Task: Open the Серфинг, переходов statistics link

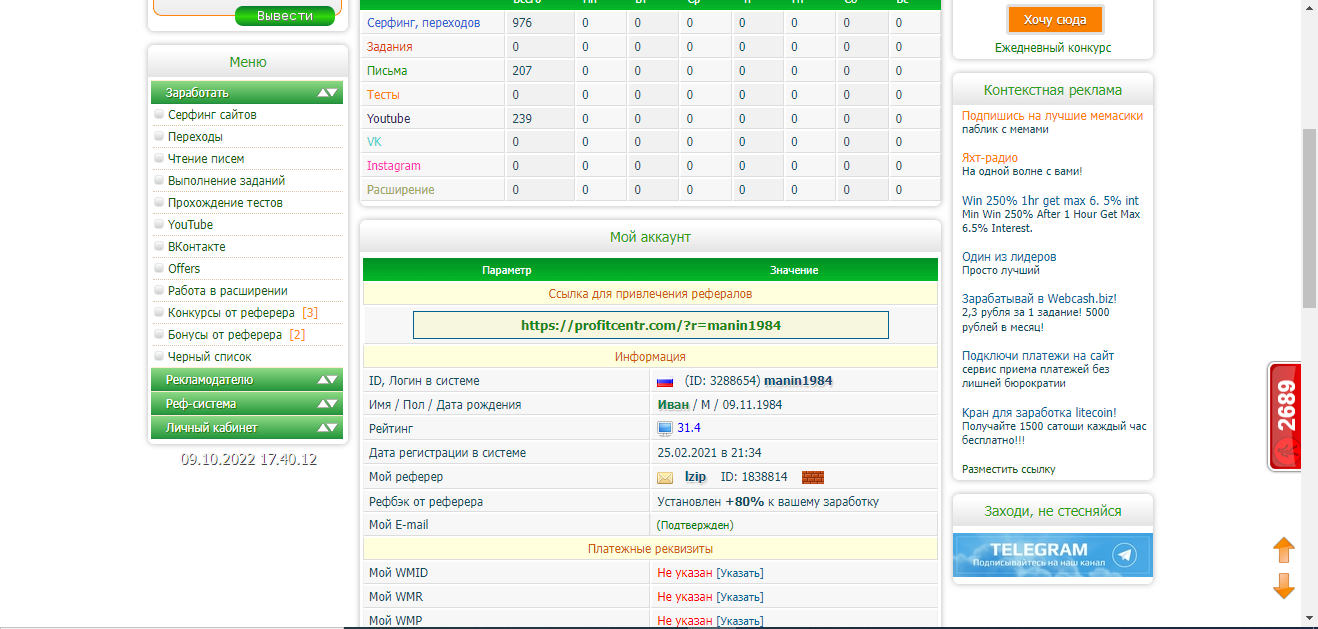Action: point(423,23)
